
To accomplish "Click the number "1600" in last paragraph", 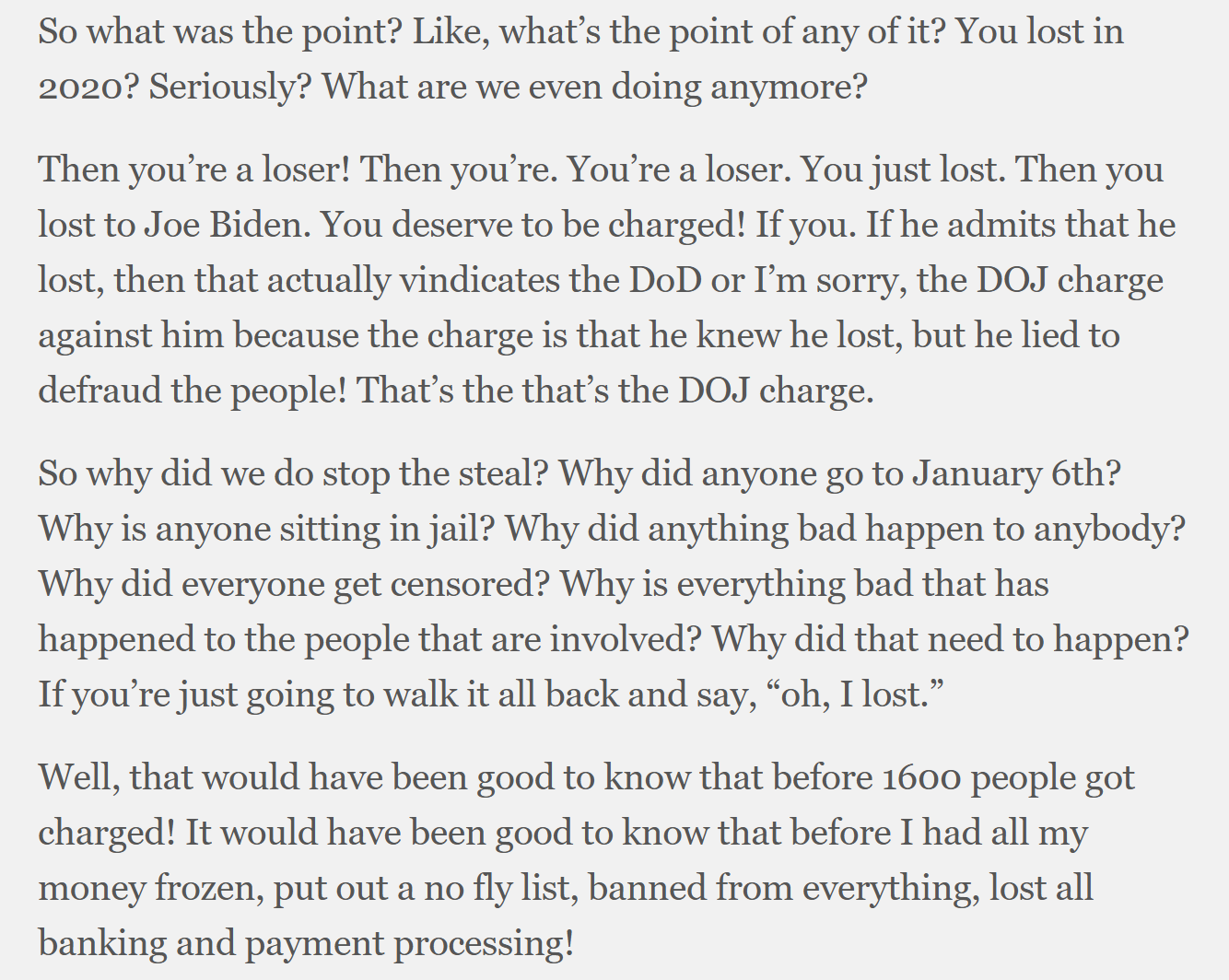I will coord(921,778).
